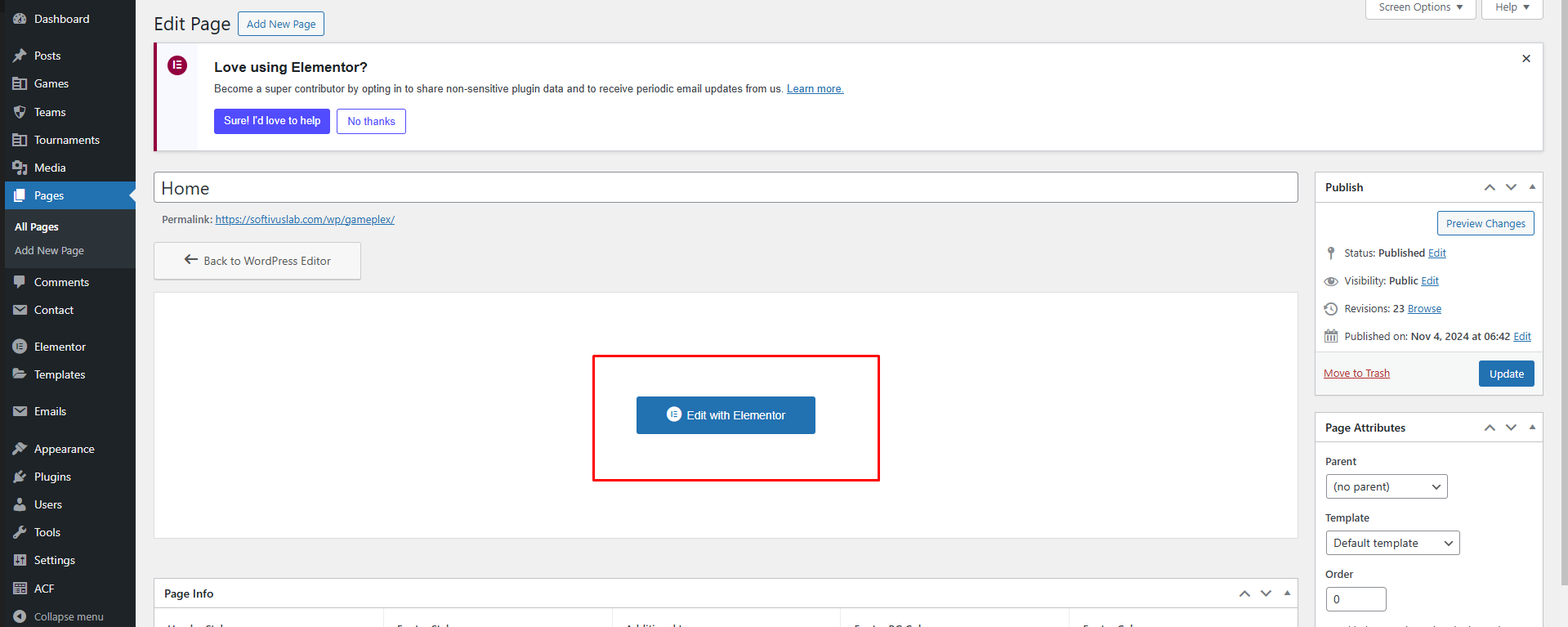Open Teams via its shield icon
The width and height of the screenshot is (1568, 627).
(x=20, y=112)
